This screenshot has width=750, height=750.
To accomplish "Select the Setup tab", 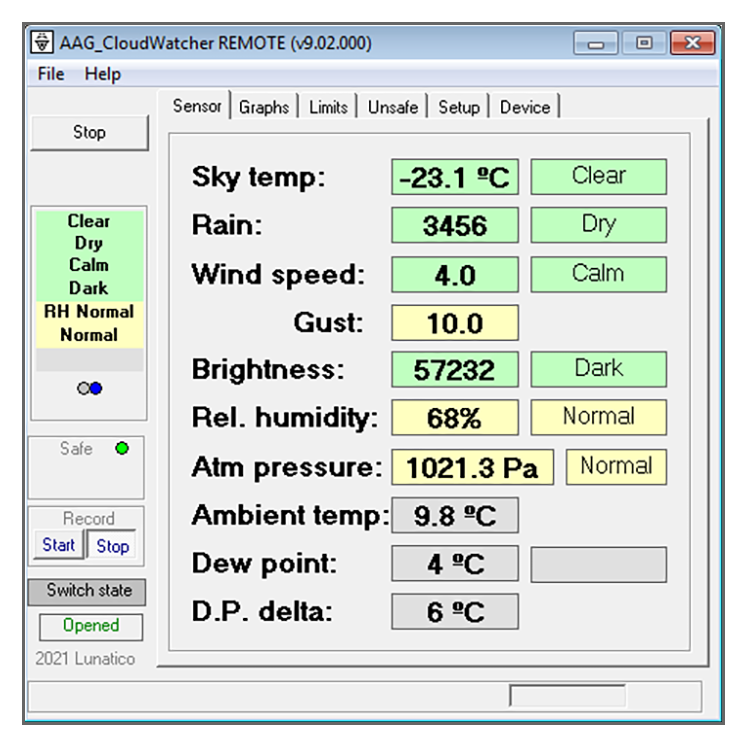I will pyautogui.click(x=459, y=107).
